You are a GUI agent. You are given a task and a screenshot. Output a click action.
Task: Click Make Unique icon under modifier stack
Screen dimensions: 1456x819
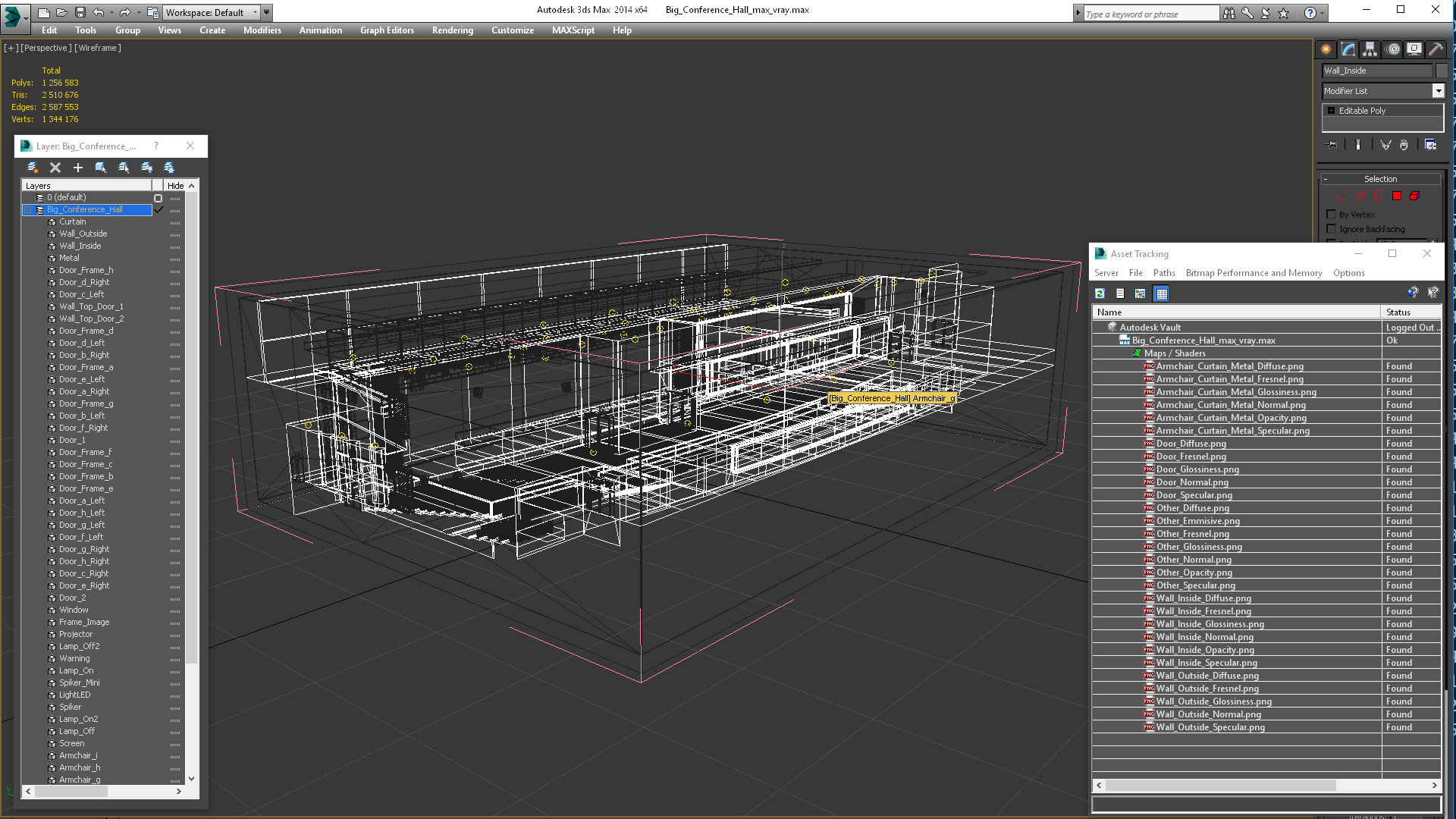point(1385,145)
